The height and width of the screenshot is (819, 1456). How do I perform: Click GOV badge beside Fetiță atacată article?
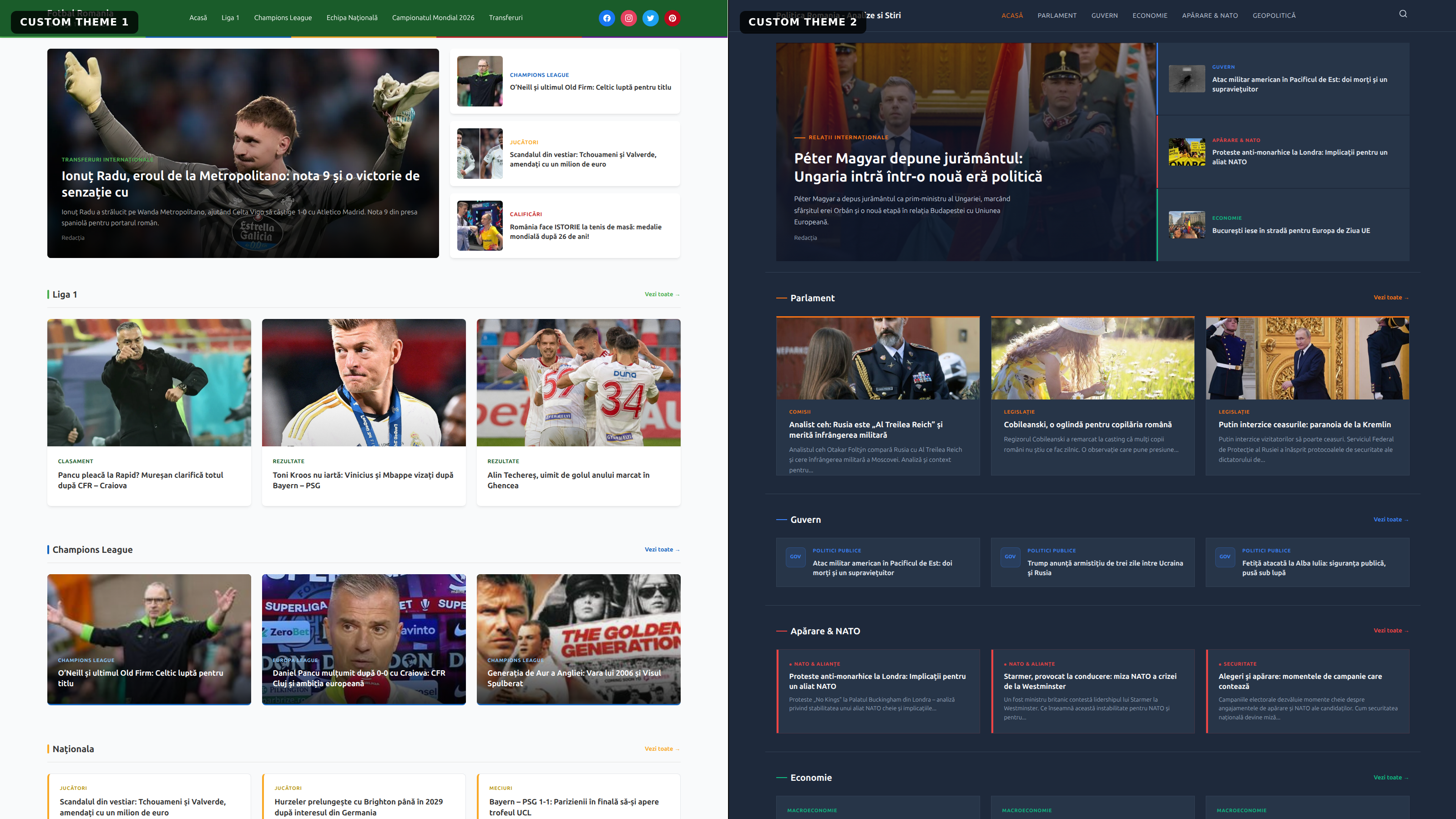[1225, 557]
